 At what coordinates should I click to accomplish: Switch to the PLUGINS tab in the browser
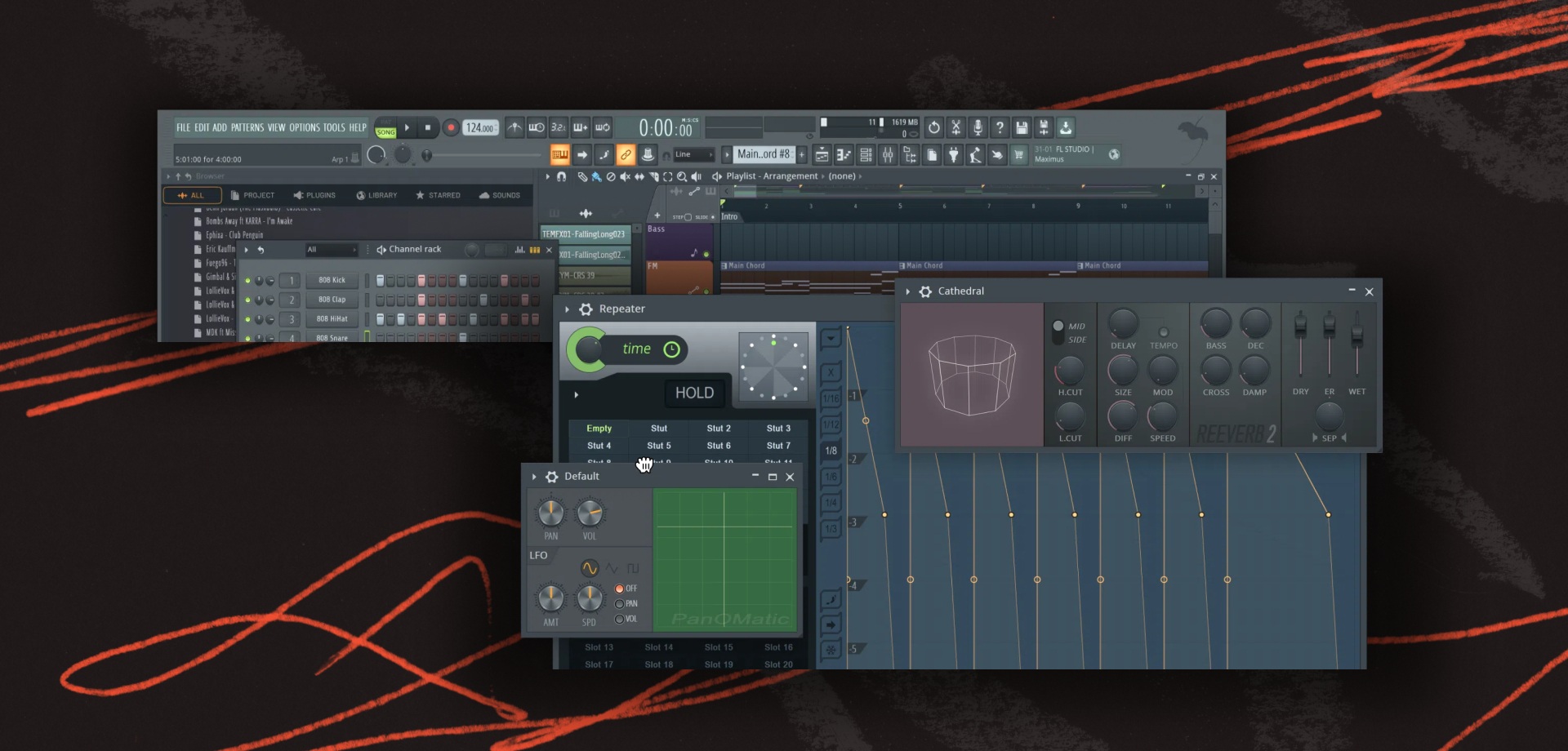coord(314,195)
